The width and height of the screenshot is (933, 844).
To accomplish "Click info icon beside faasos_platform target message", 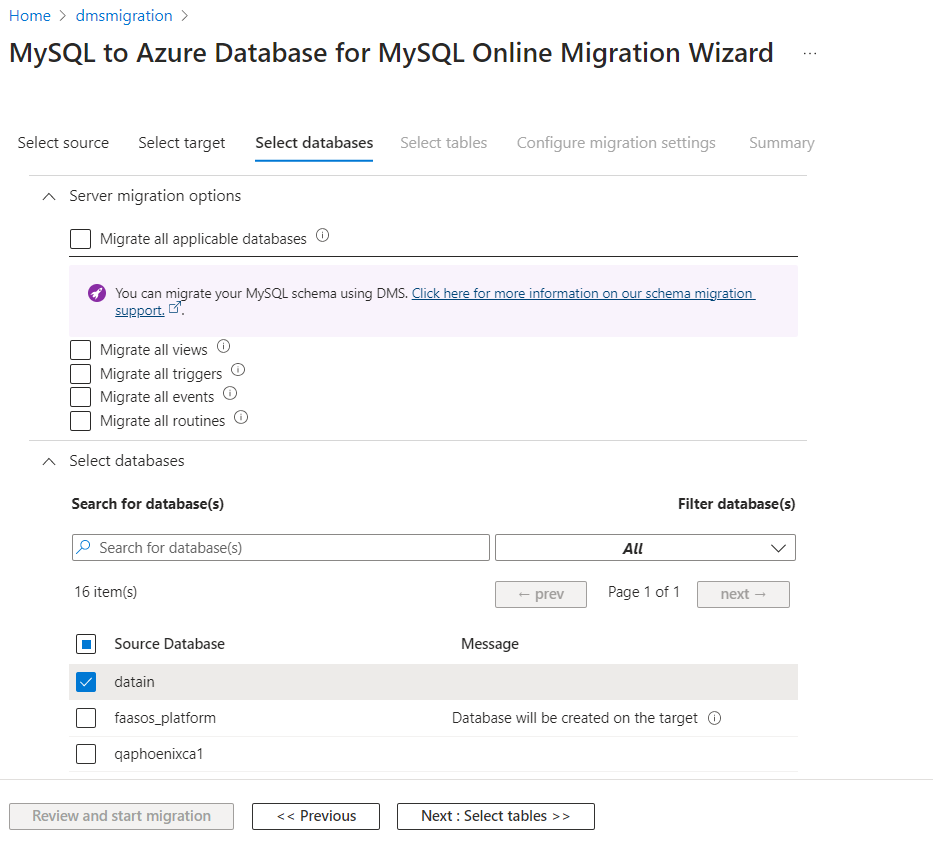I will (714, 718).
